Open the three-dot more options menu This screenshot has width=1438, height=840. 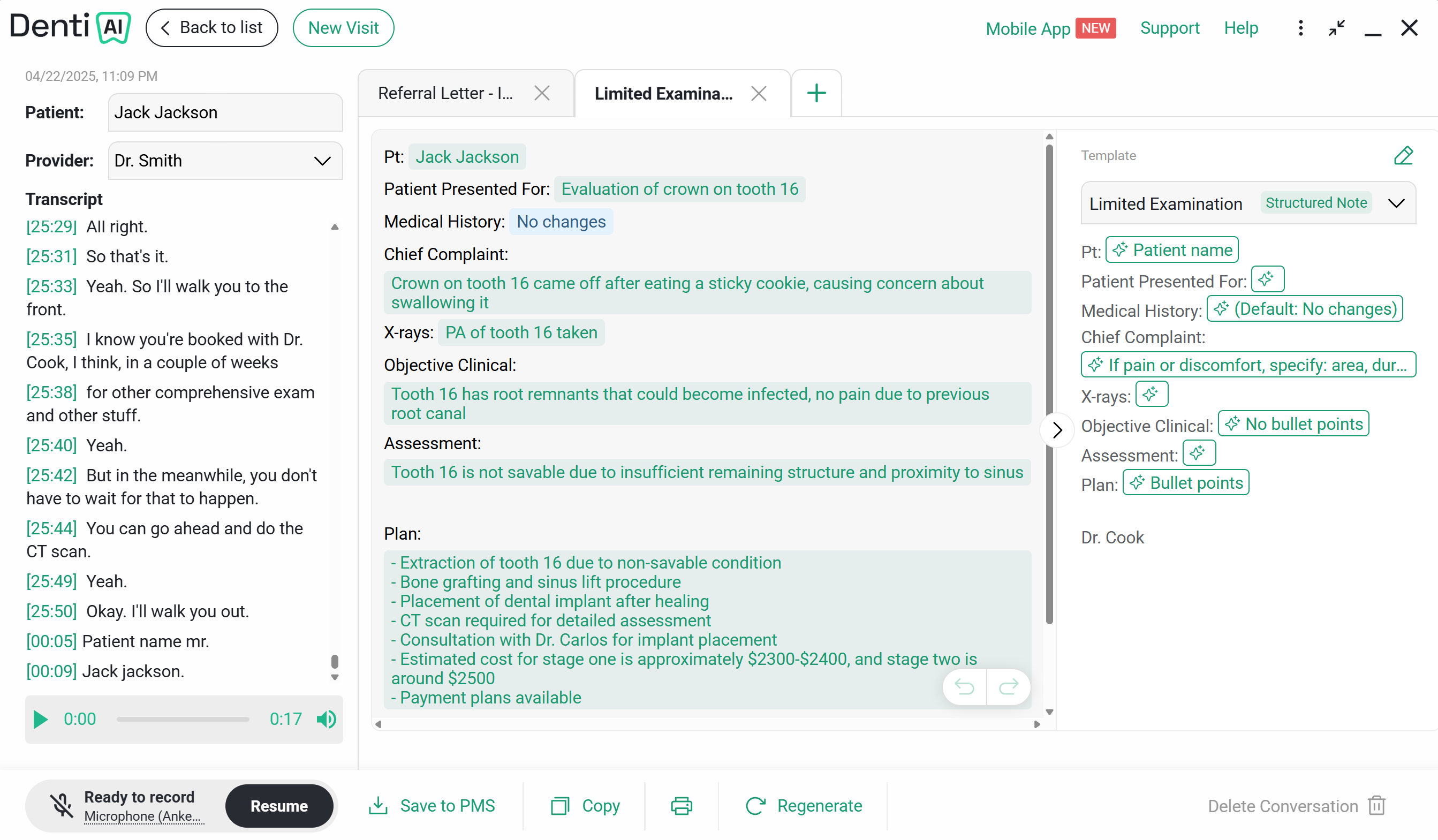coord(1300,28)
